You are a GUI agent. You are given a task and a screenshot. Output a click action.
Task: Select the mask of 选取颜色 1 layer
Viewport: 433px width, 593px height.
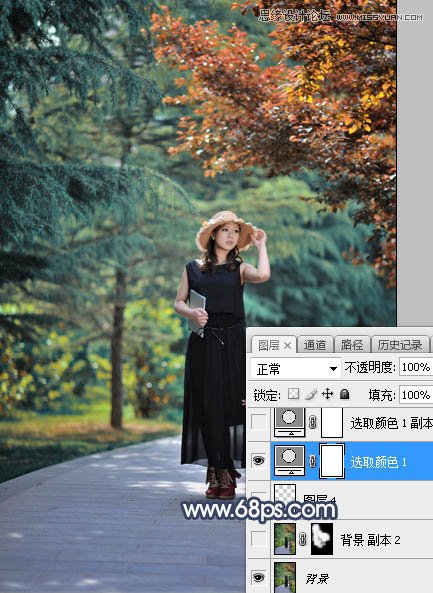tap(332, 461)
